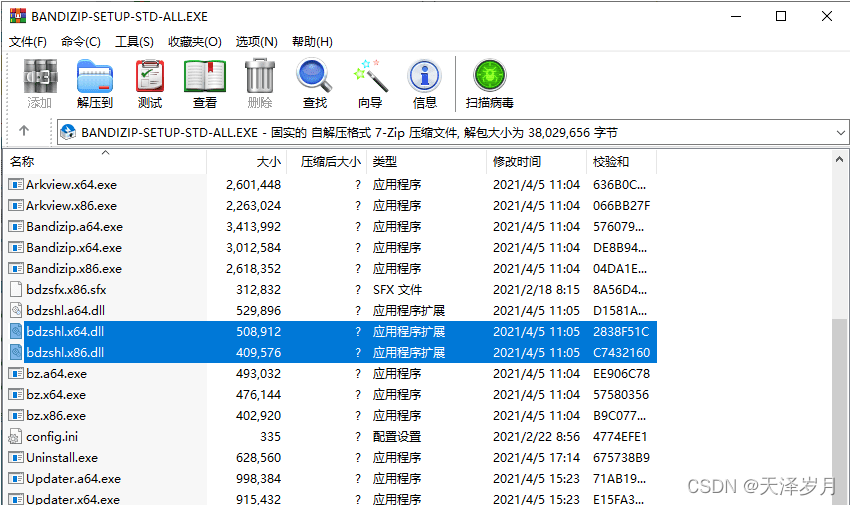Click the bz.a64.exe file icon
Image resolution: width=850 pixels, height=505 pixels.
pos(16,374)
